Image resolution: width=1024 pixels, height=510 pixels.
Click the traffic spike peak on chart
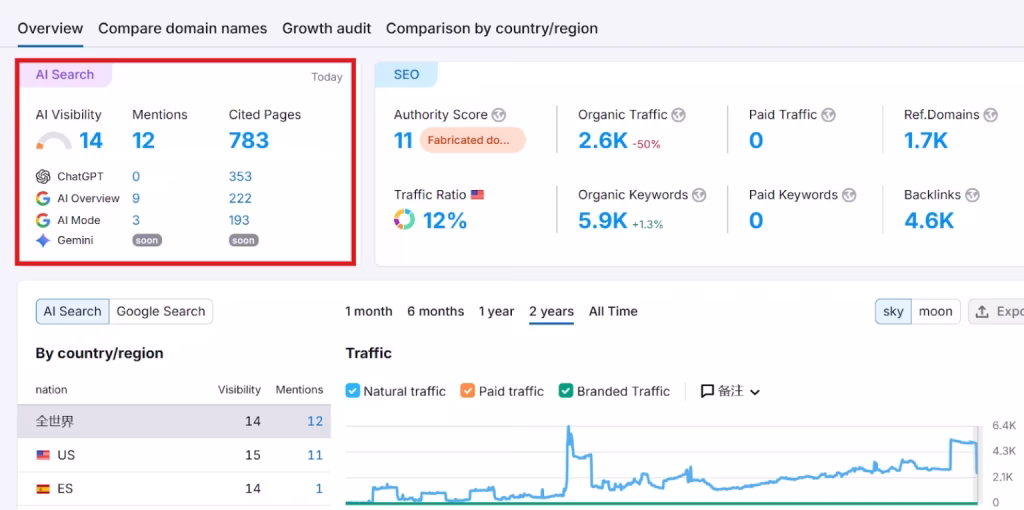coord(568,428)
